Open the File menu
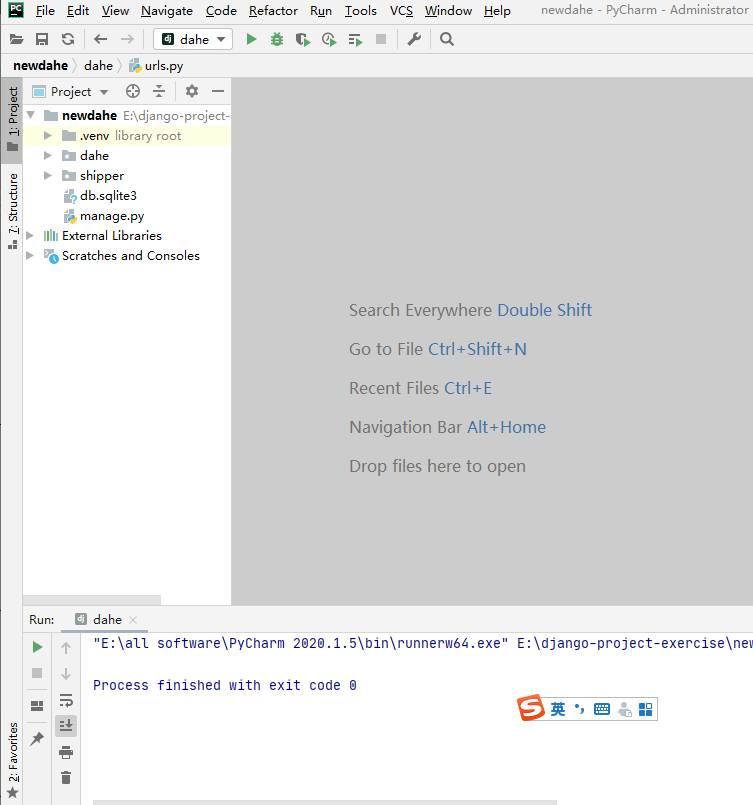 tap(45, 11)
